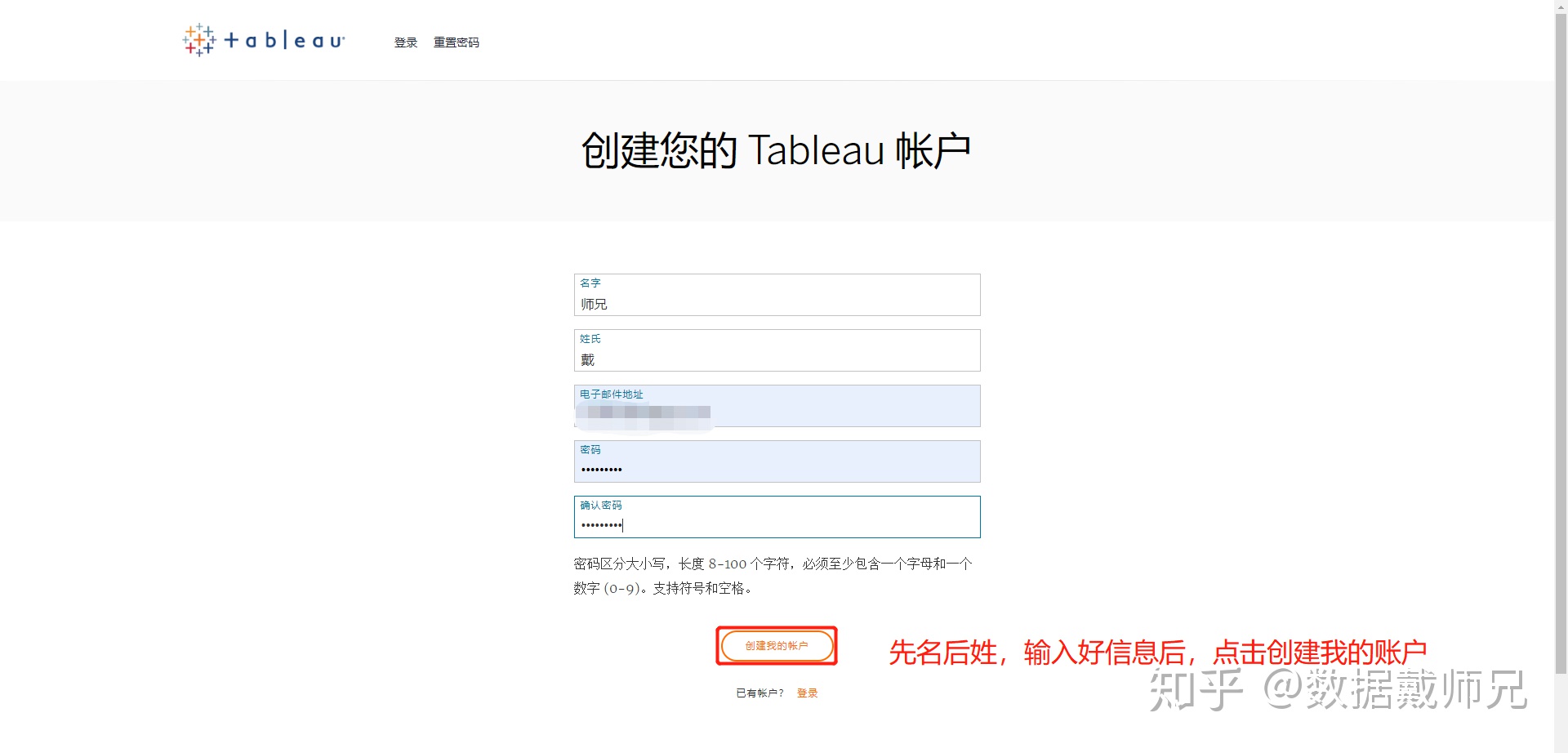Click the 创建我的帐户 button
The image size is (1568, 753).
[777, 646]
